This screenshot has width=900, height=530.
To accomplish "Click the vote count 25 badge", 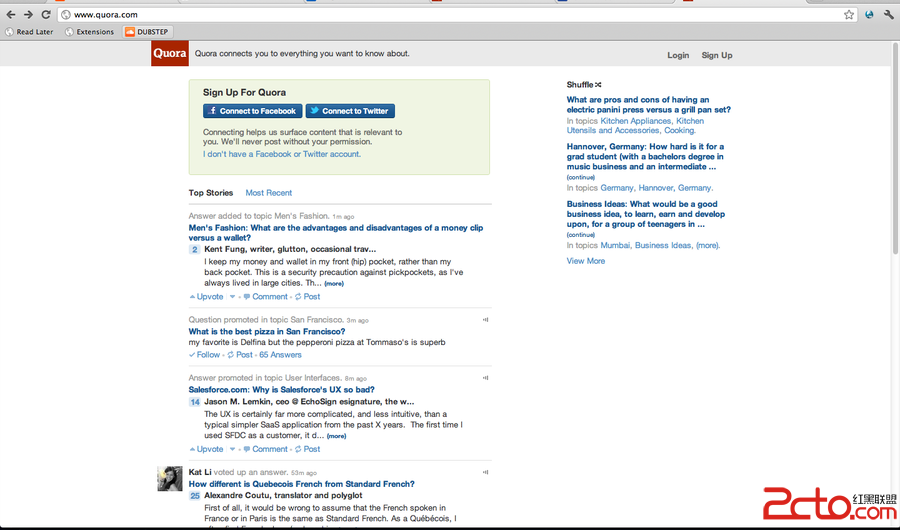I will [x=195, y=496].
